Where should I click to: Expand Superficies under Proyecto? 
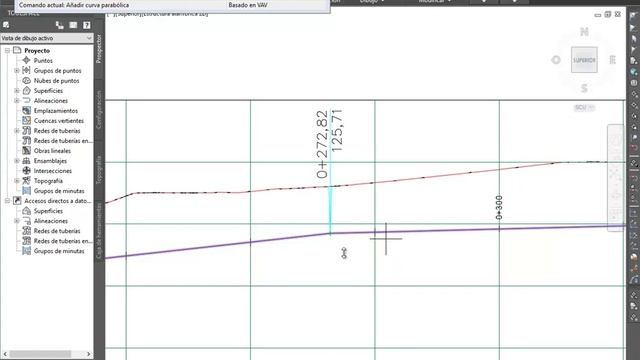[x=17, y=91]
